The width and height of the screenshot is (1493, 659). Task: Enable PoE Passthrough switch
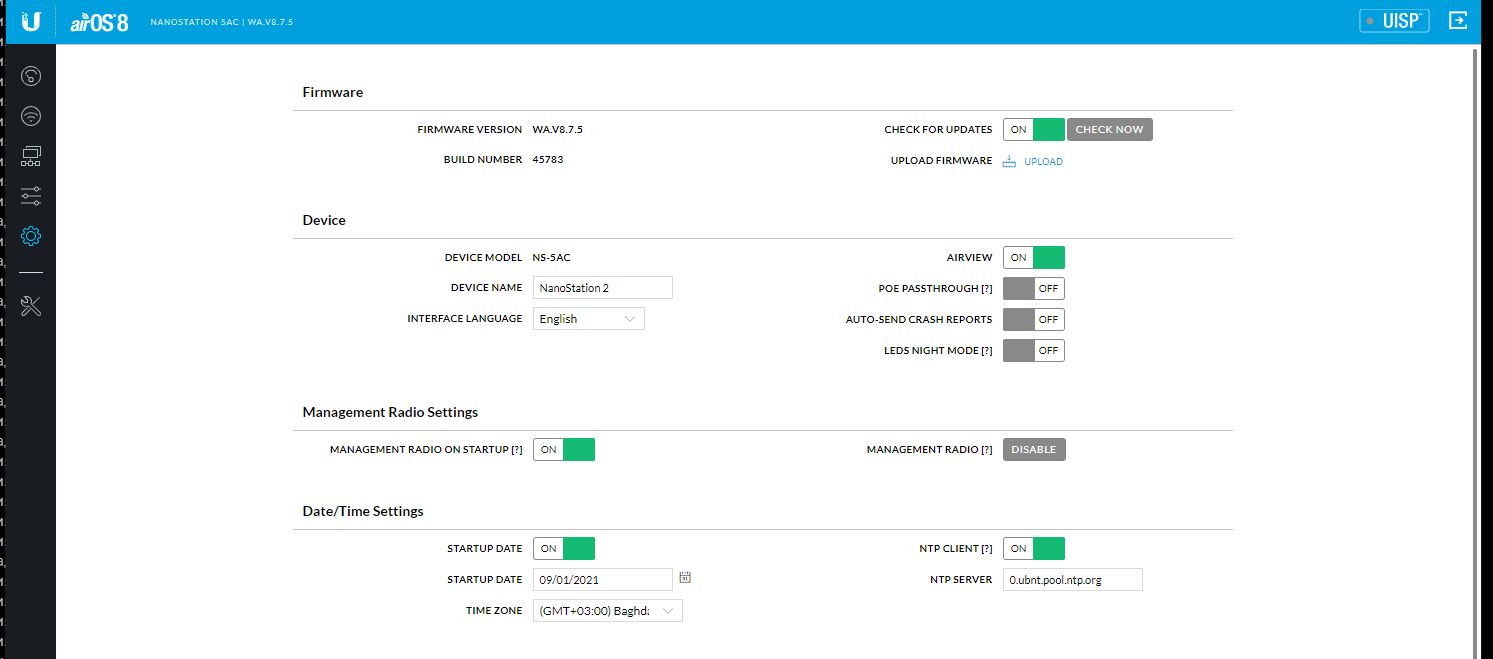(1033, 289)
